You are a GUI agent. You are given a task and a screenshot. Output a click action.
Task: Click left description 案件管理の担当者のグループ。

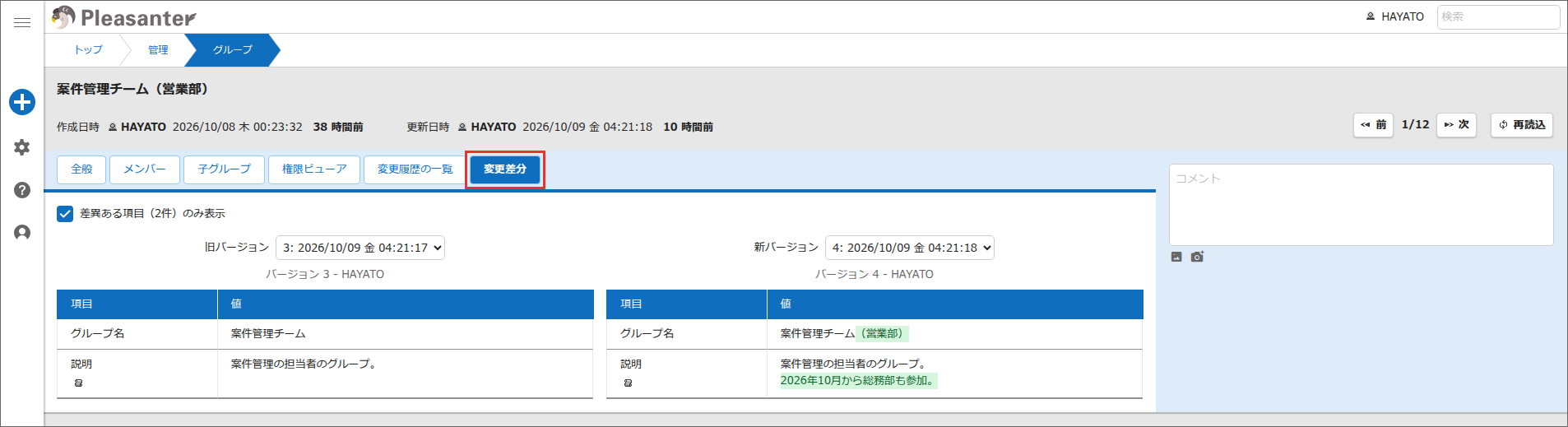304,364
